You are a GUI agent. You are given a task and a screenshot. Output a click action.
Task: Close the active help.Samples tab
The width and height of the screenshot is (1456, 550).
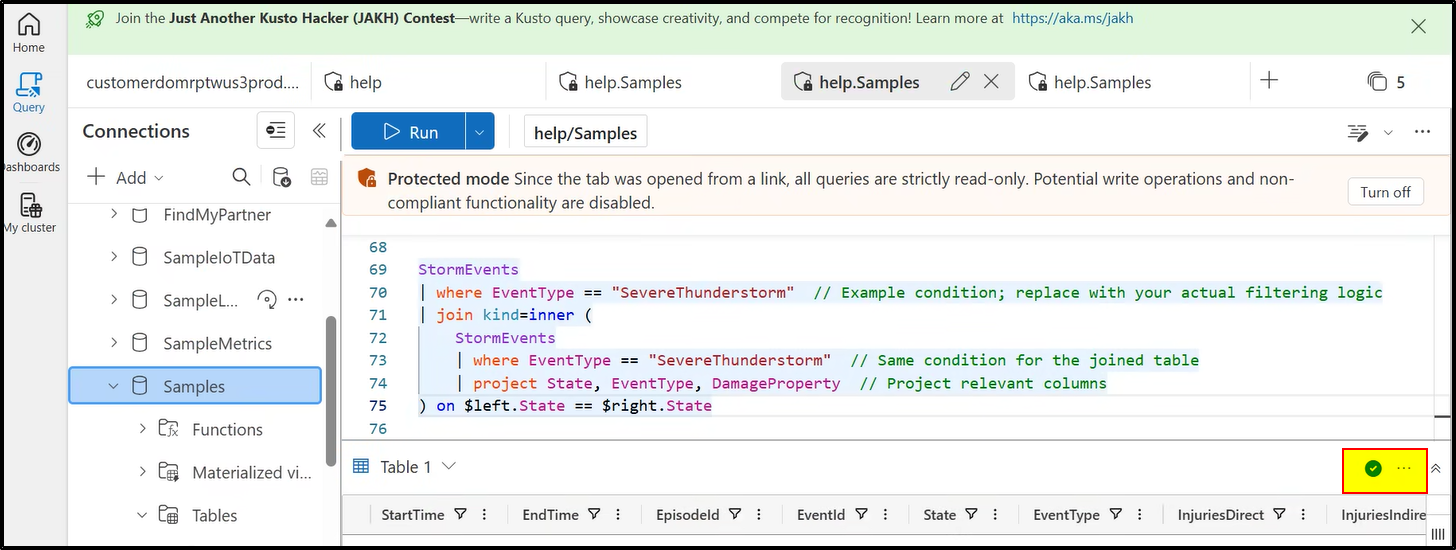[x=991, y=82]
